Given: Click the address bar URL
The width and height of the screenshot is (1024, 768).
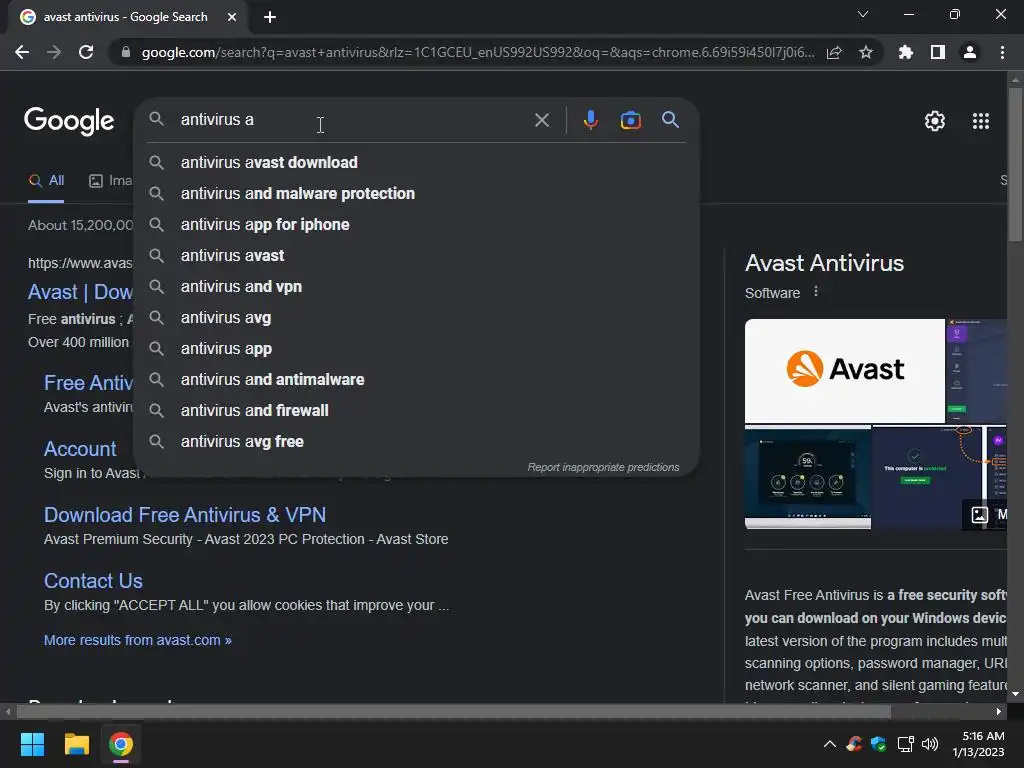Looking at the screenshot, I should coord(478,52).
